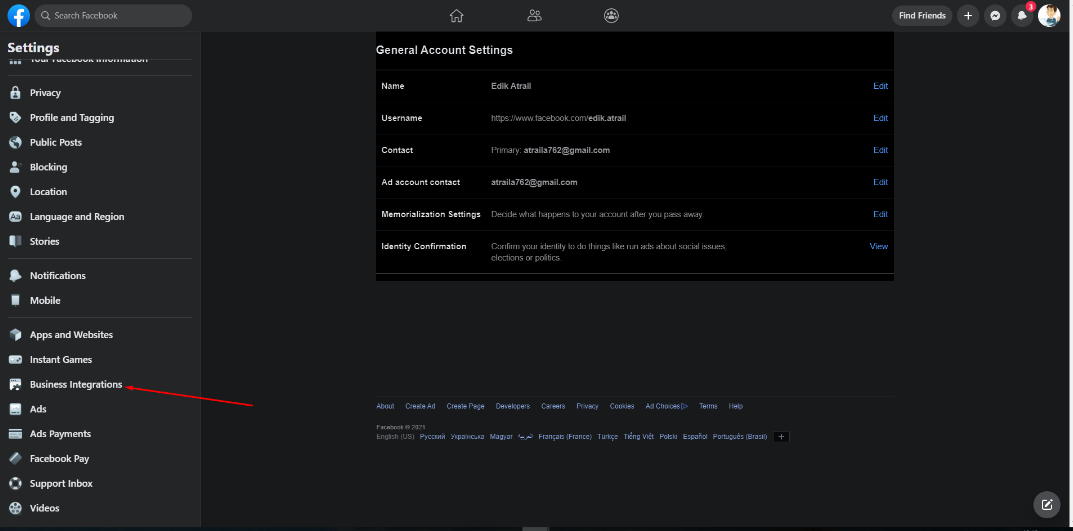View Identity Confirmation details
The width and height of the screenshot is (1073, 531).
878,246
